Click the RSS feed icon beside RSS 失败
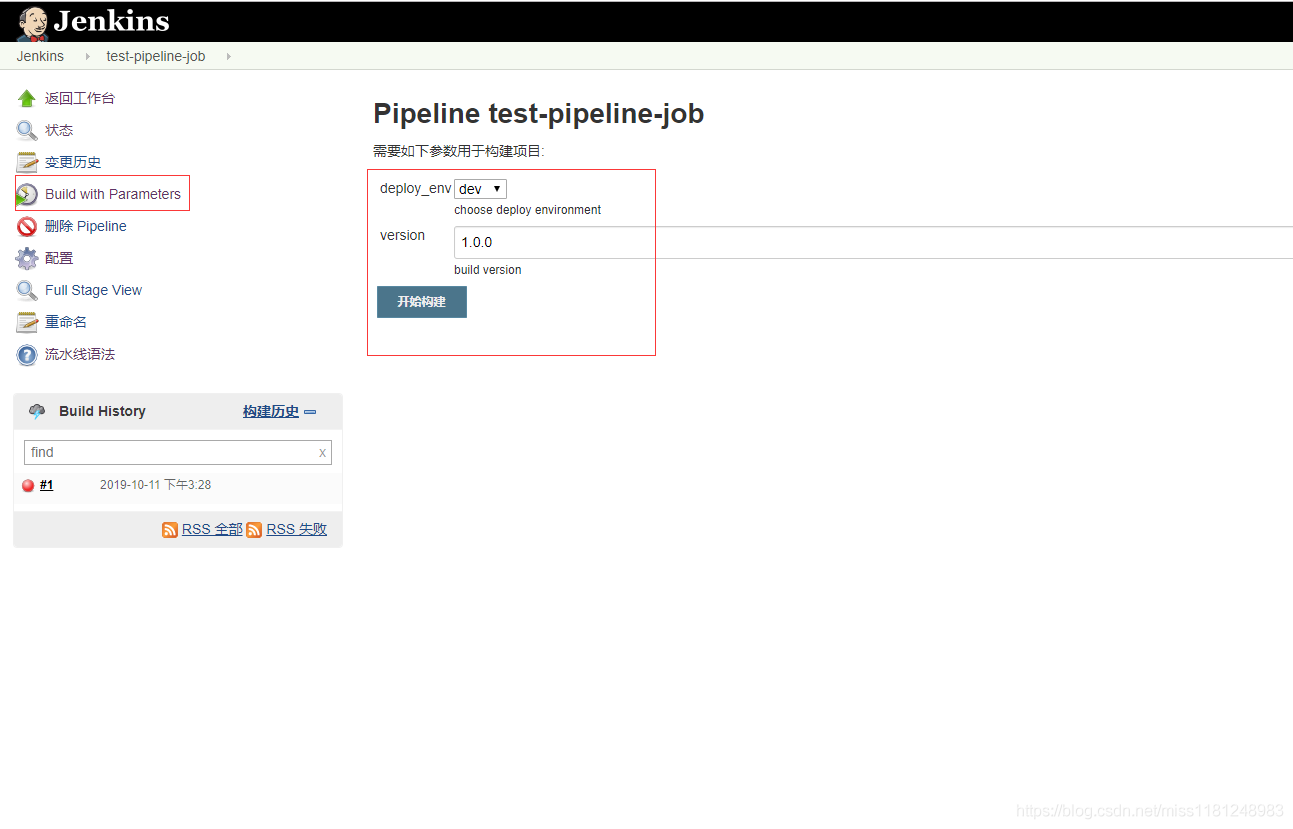The width and height of the screenshot is (1293, 829). 254,530
